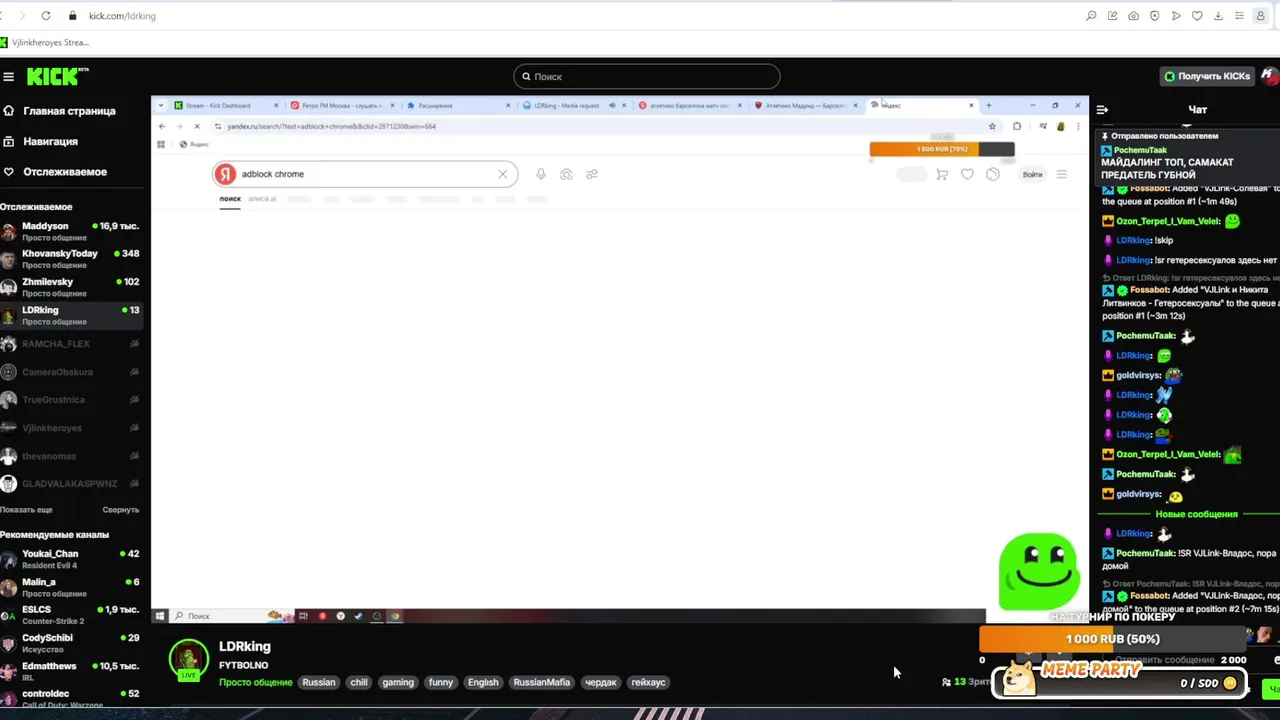Collapse the chat panel with arrow icon
Image resolution: width=1280 pixels, height=720 pixels.
coord(1102,110)
